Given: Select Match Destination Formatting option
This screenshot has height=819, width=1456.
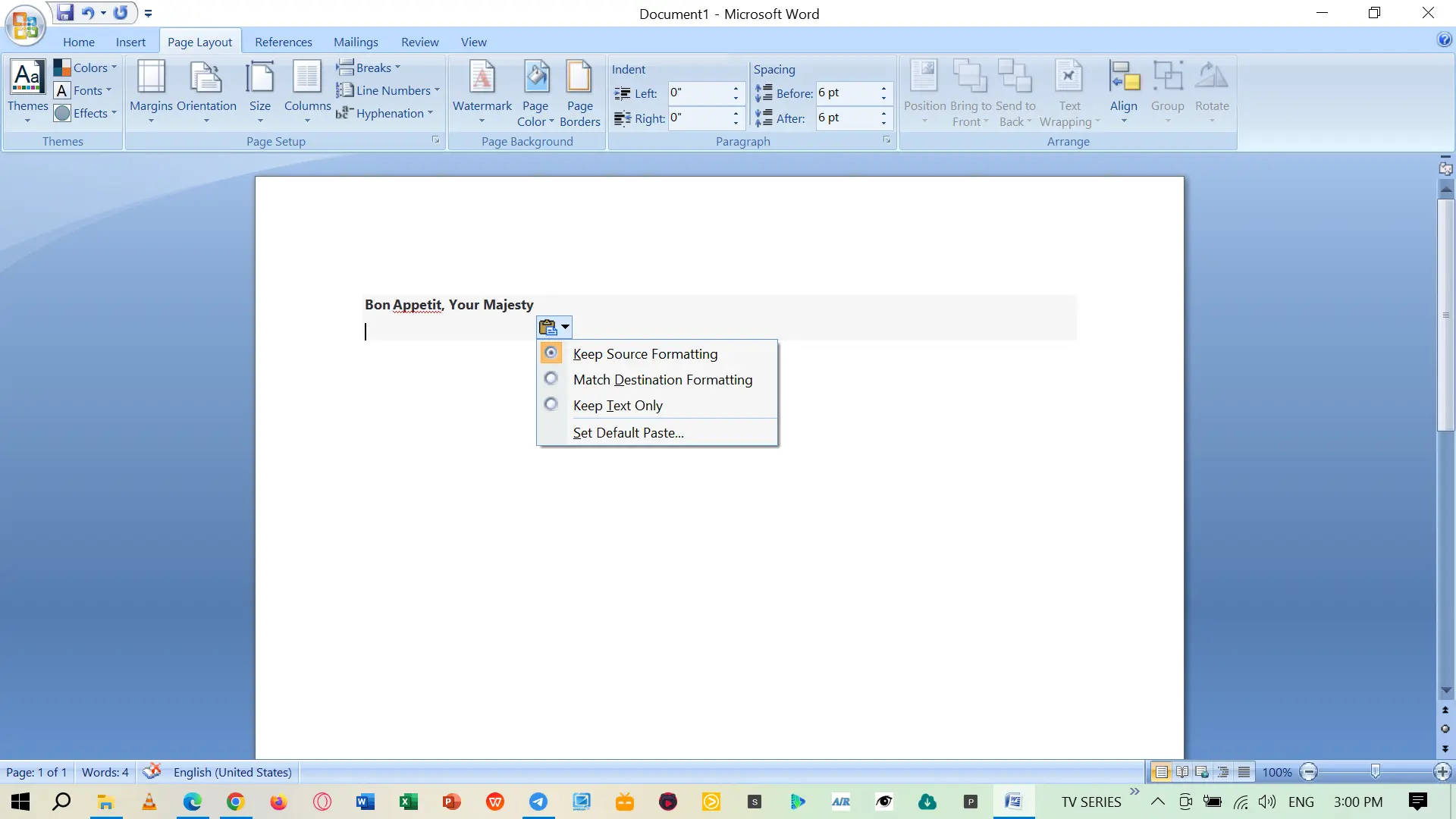Looking at the screenshot, I should pyautogui.click(x=657, y=380).
